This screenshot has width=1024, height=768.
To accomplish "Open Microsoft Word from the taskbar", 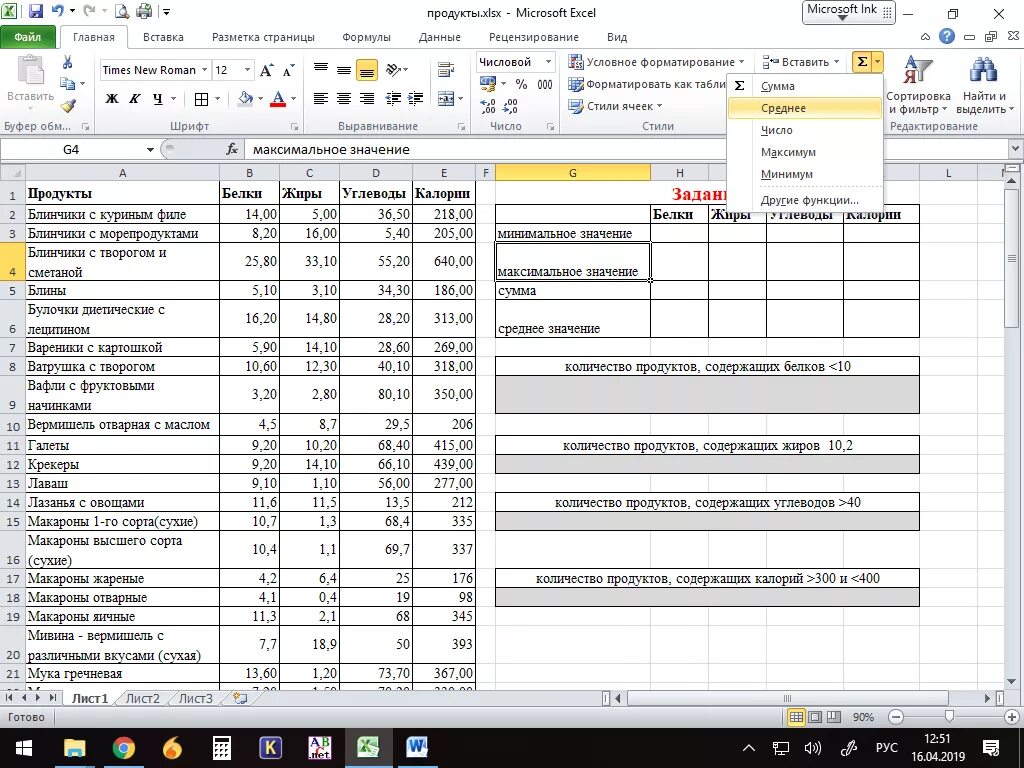I will (x=417, y=747).
